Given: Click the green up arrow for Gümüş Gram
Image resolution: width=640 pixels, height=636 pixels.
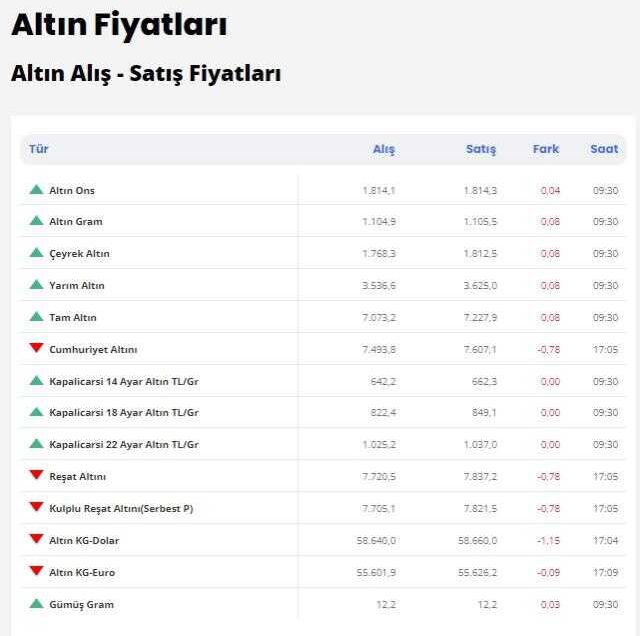Looking at the screenshot, I should point(36,603).
